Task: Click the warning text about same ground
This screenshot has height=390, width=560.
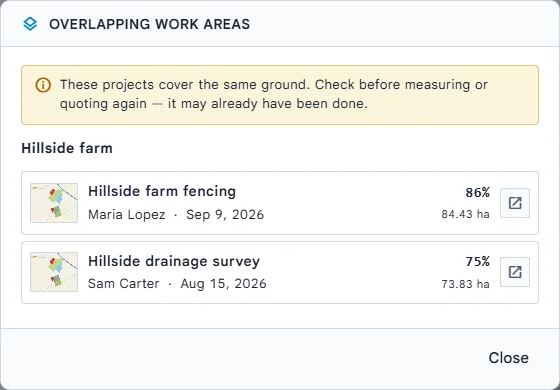Action: [274, 94]
